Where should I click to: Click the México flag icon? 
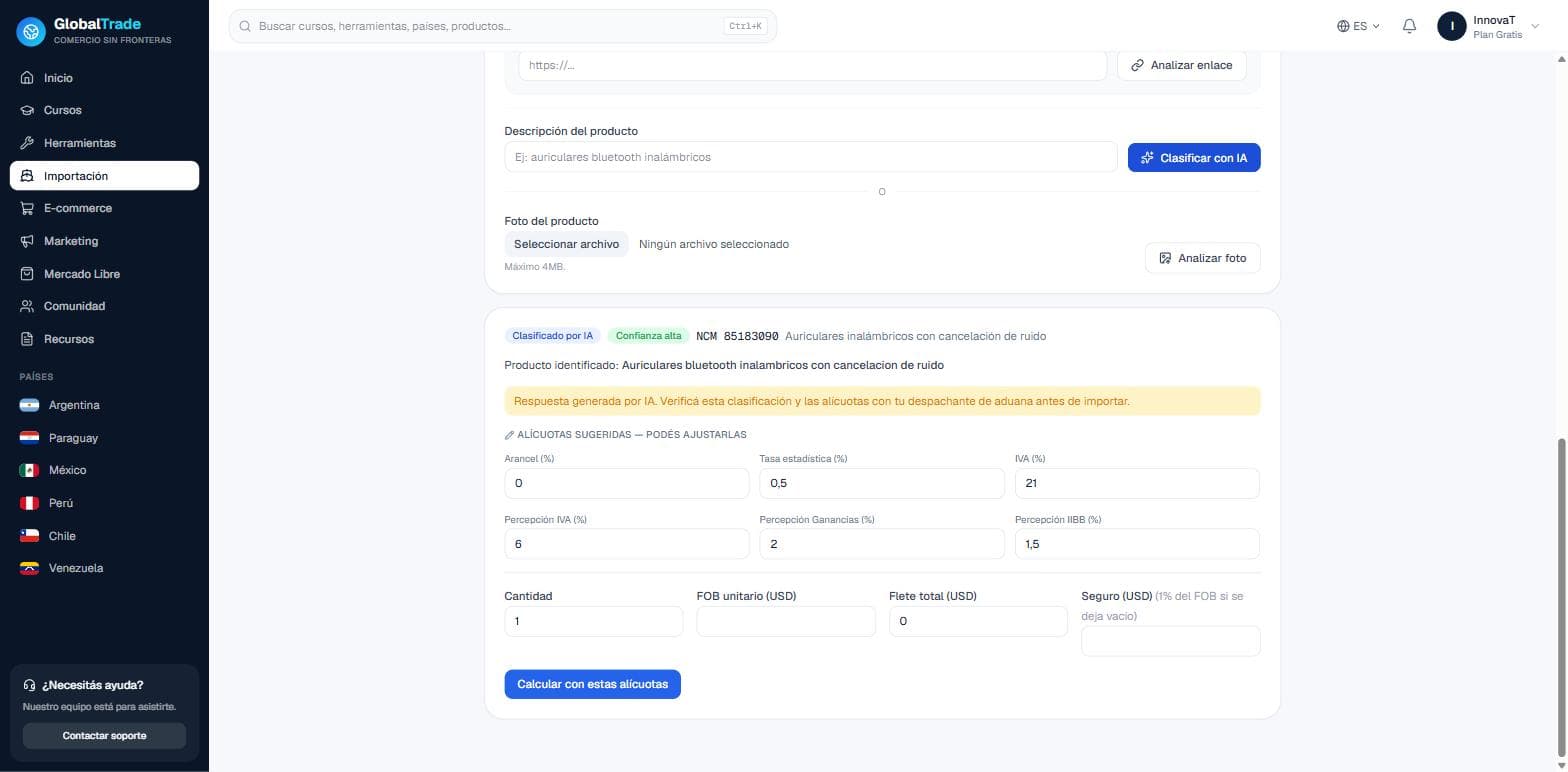pos(30,470)
